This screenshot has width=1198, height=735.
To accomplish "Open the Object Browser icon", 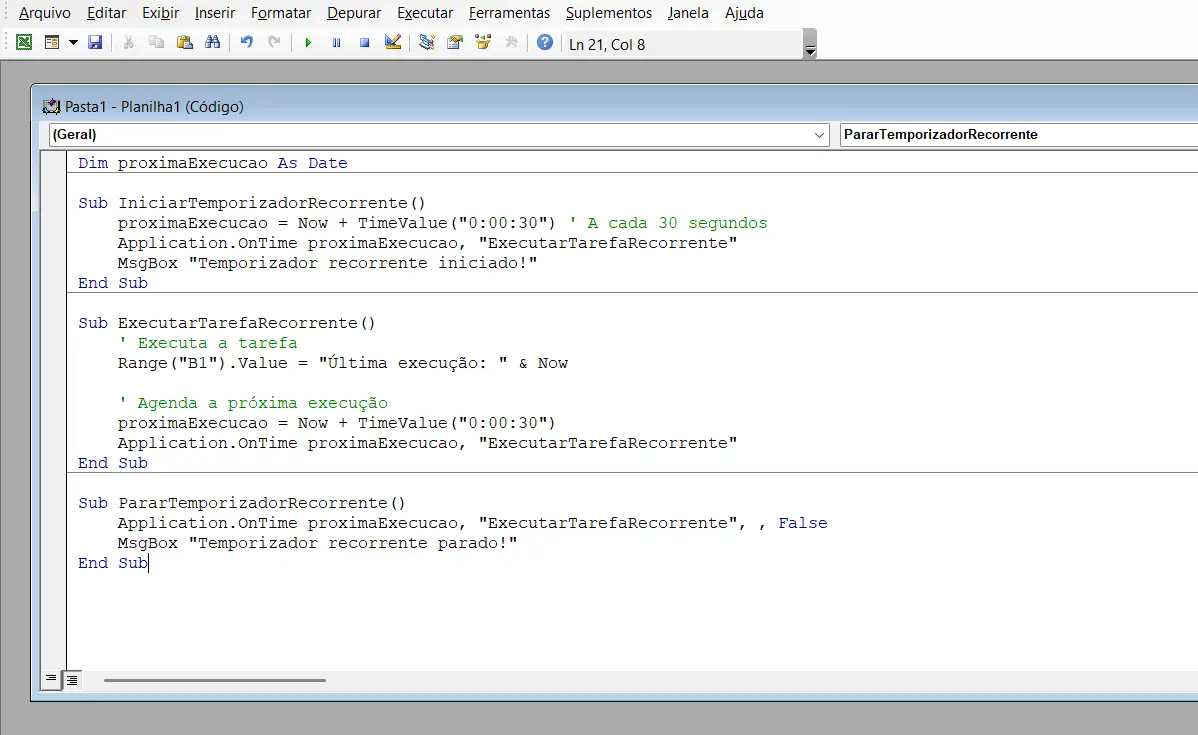I will click(483, 42).
